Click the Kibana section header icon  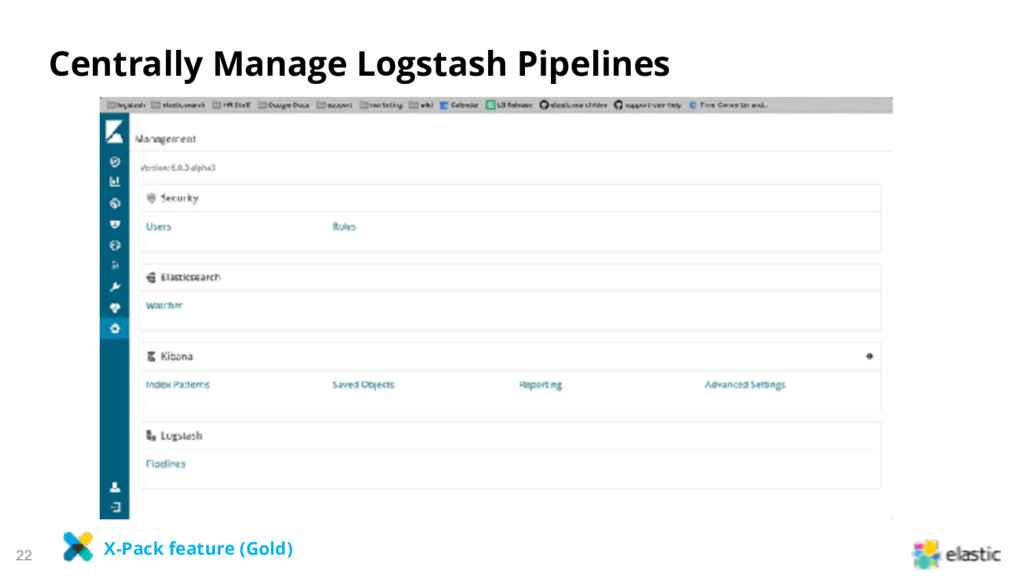(x=152, y=357)
